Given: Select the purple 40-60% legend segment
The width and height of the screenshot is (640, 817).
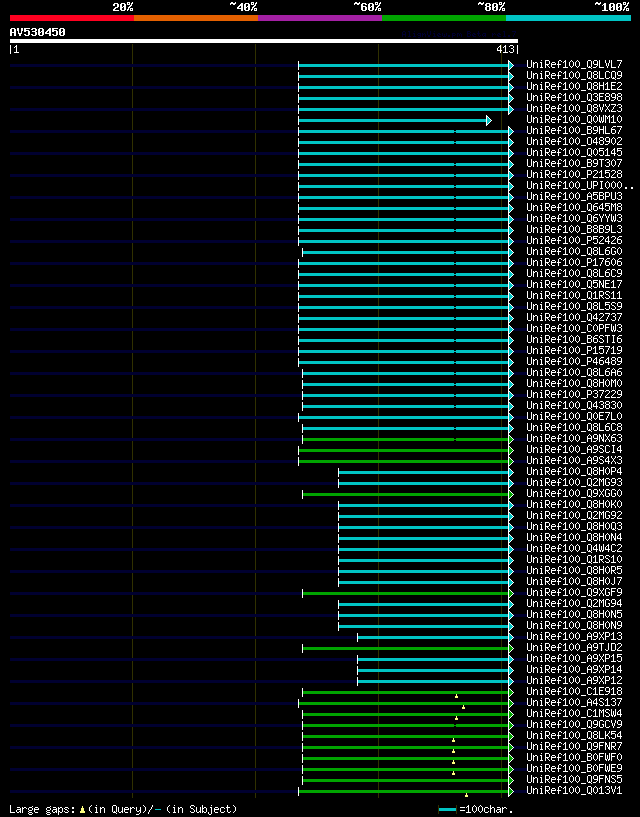Looking at the screenshot, I should click(x=320, y=18).
